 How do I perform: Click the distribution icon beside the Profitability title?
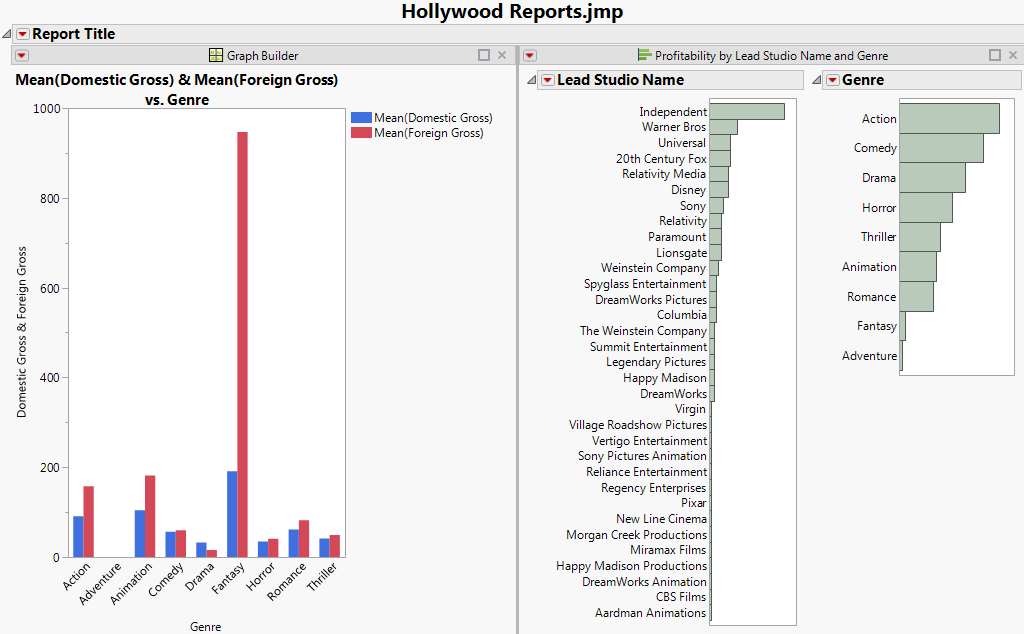pos(644,56)
